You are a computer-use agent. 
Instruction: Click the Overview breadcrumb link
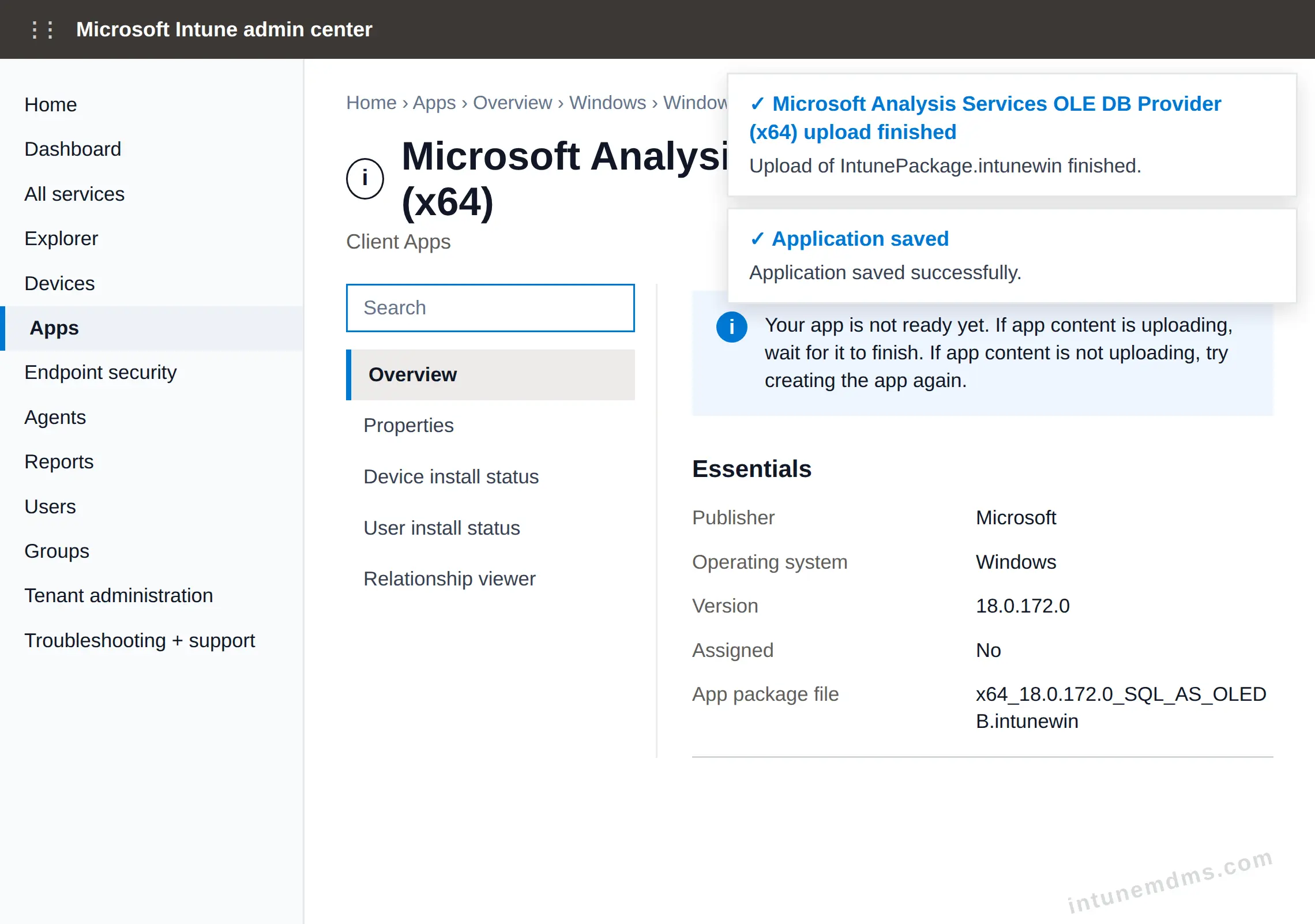[513, 102]
